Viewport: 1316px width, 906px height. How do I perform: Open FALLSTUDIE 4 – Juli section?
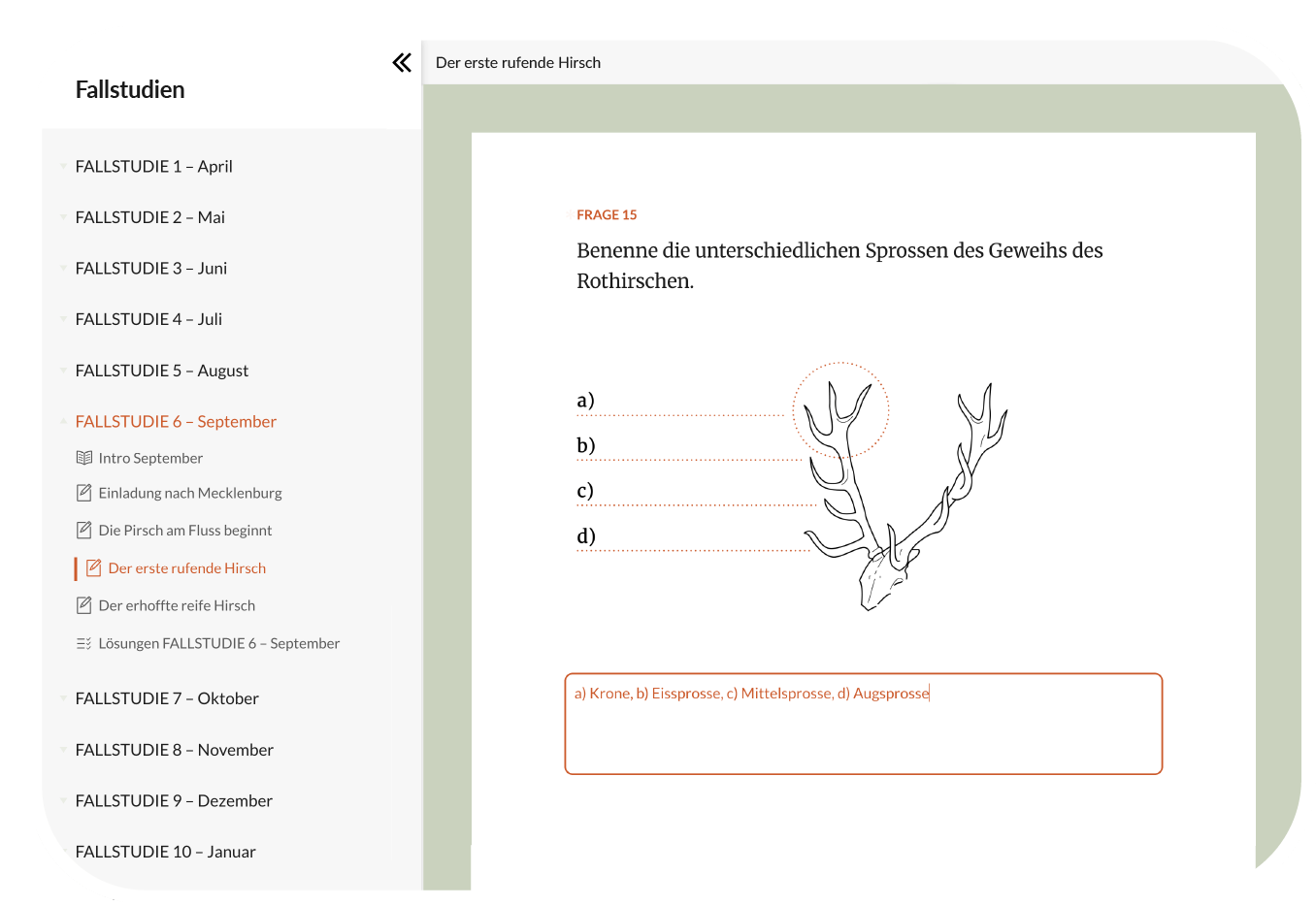pyautogui.click(x=148, y=319)
